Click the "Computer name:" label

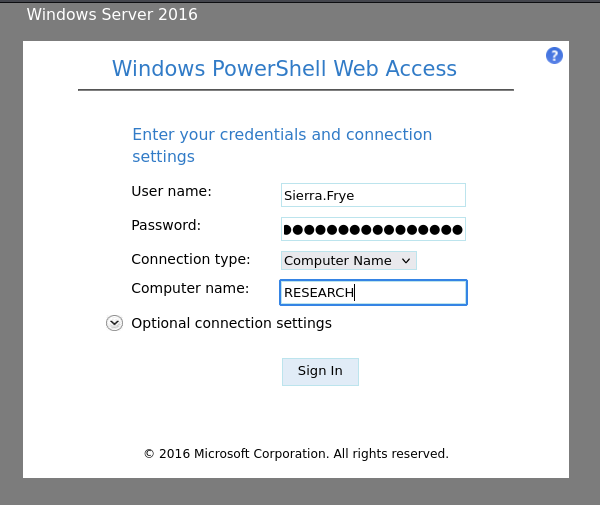190,288
